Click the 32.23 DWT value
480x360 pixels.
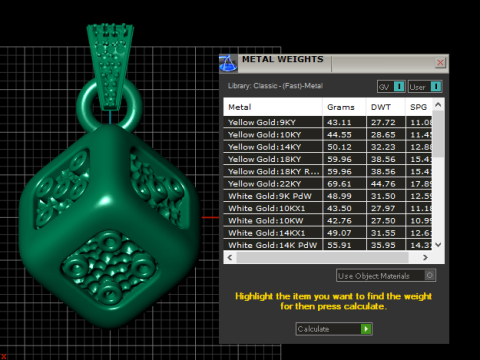point(383,147)
